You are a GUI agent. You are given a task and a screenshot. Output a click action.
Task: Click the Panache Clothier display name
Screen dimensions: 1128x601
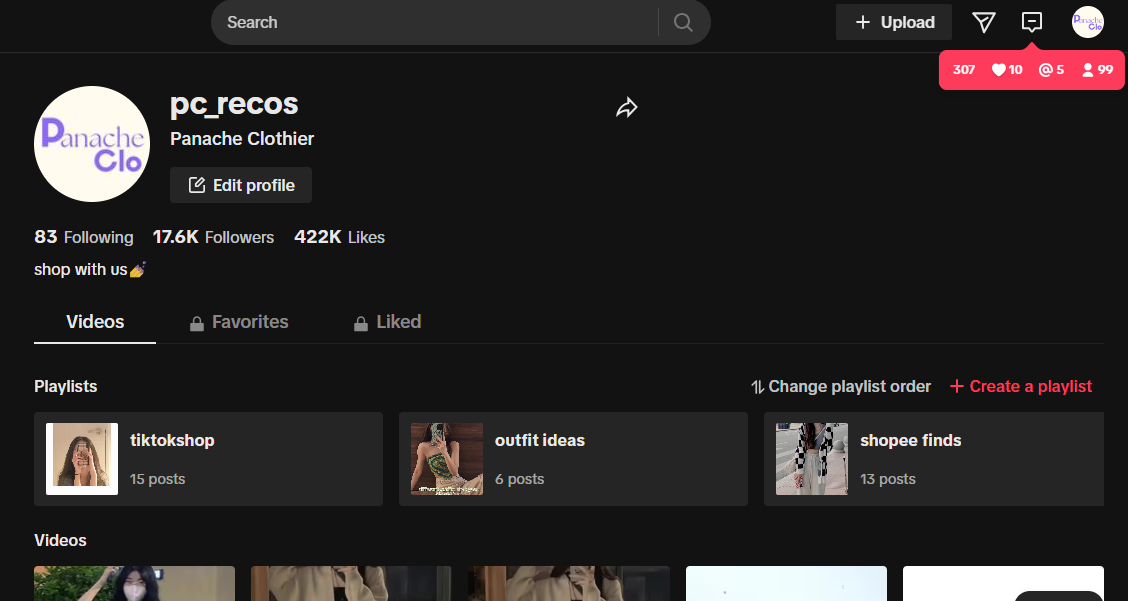pyautogui.click(x=242, y=139)
